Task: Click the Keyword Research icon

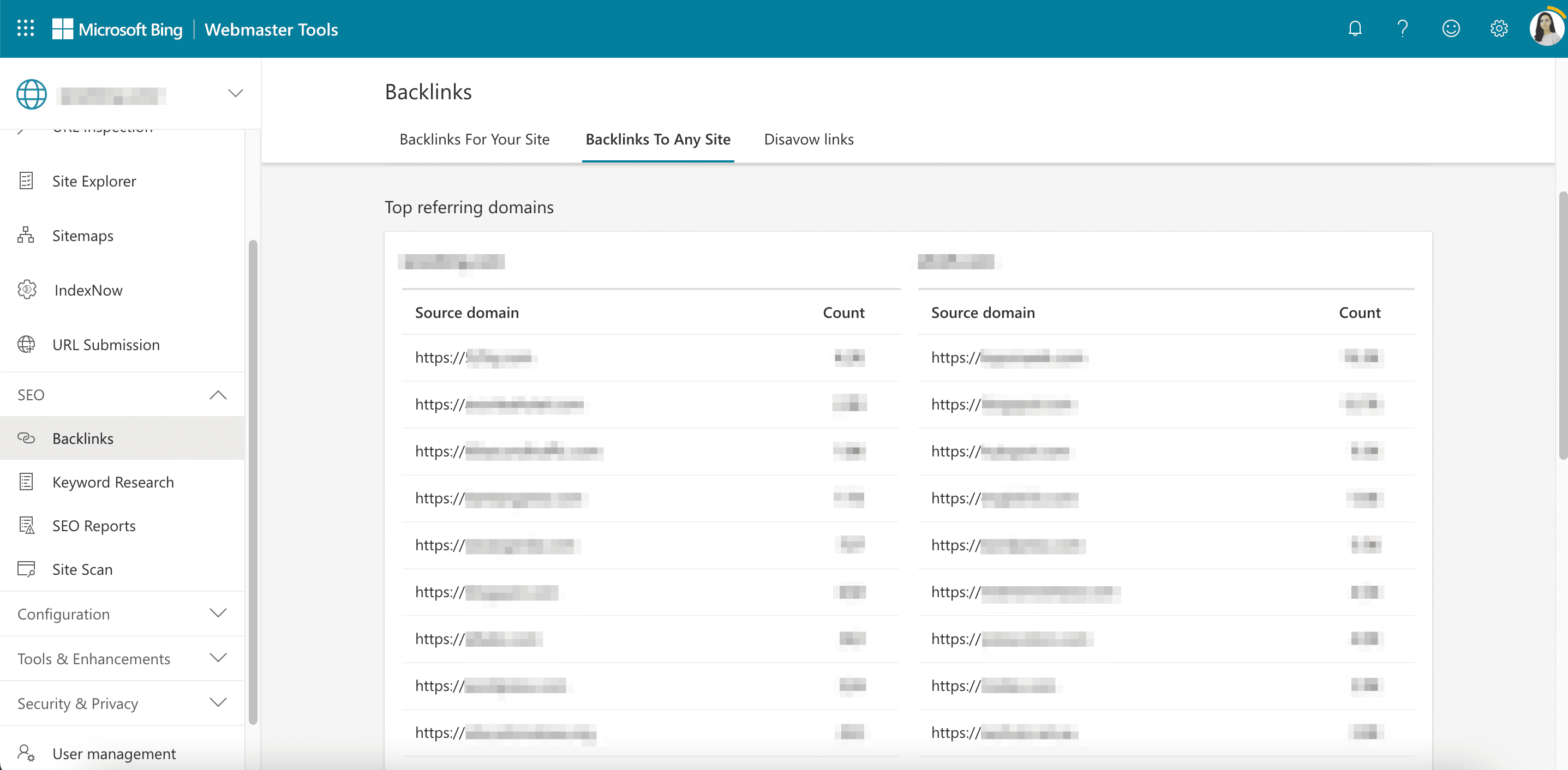Action: (x=27, y=482)
